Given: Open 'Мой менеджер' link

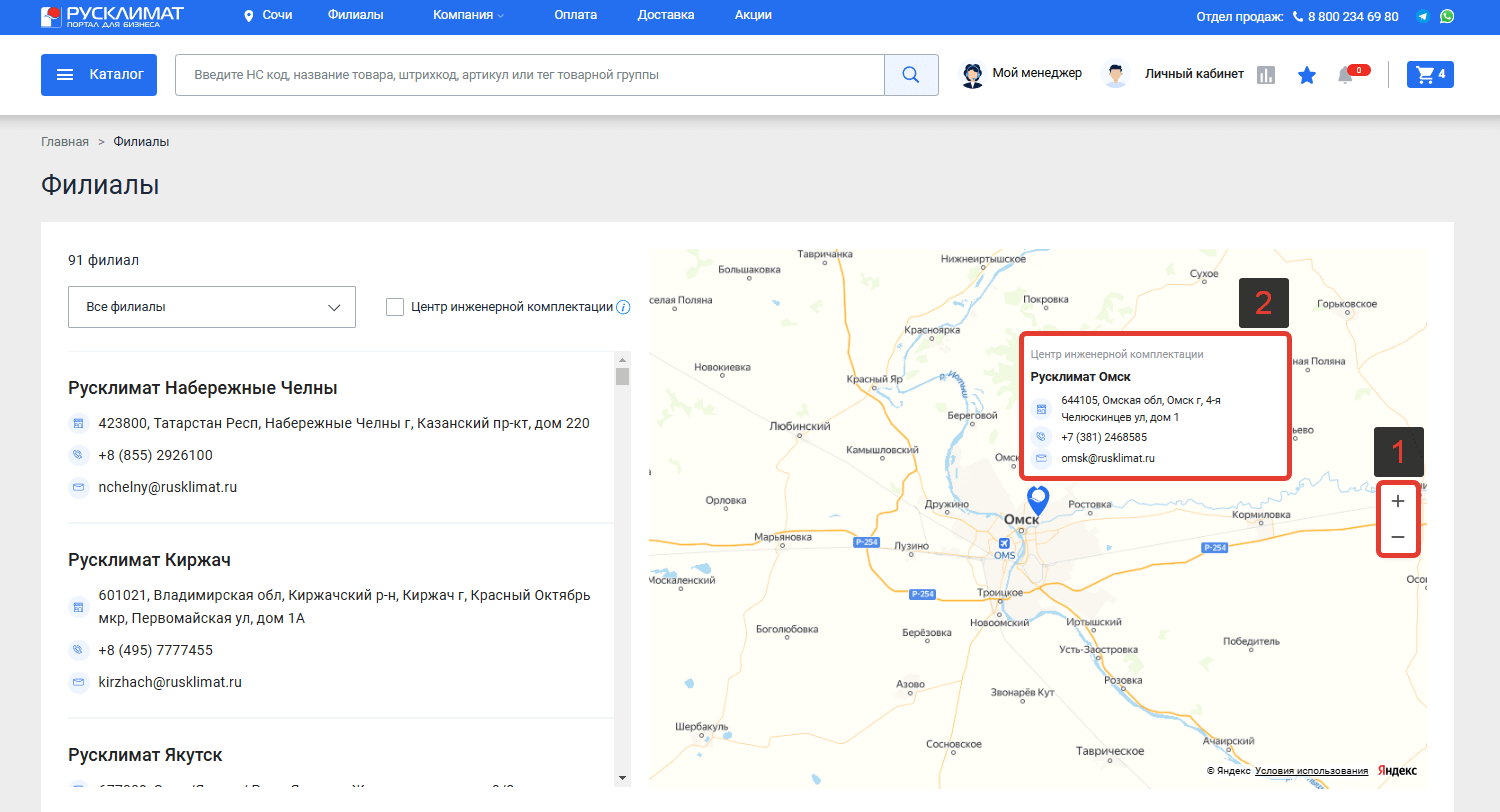Looking at the screenshot, I should pos(1037,74).
